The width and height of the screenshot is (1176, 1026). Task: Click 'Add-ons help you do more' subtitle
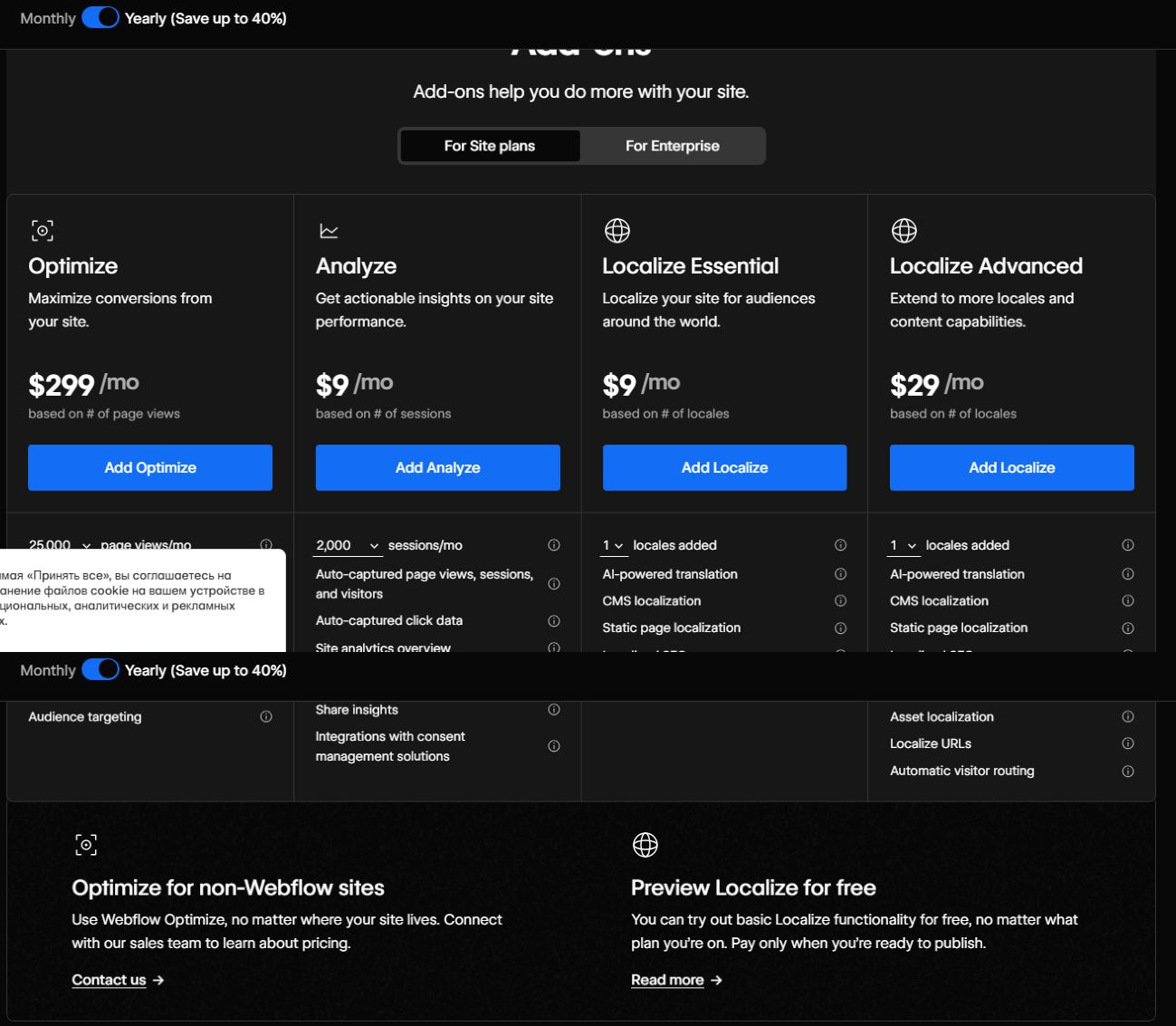click(581, 91)
